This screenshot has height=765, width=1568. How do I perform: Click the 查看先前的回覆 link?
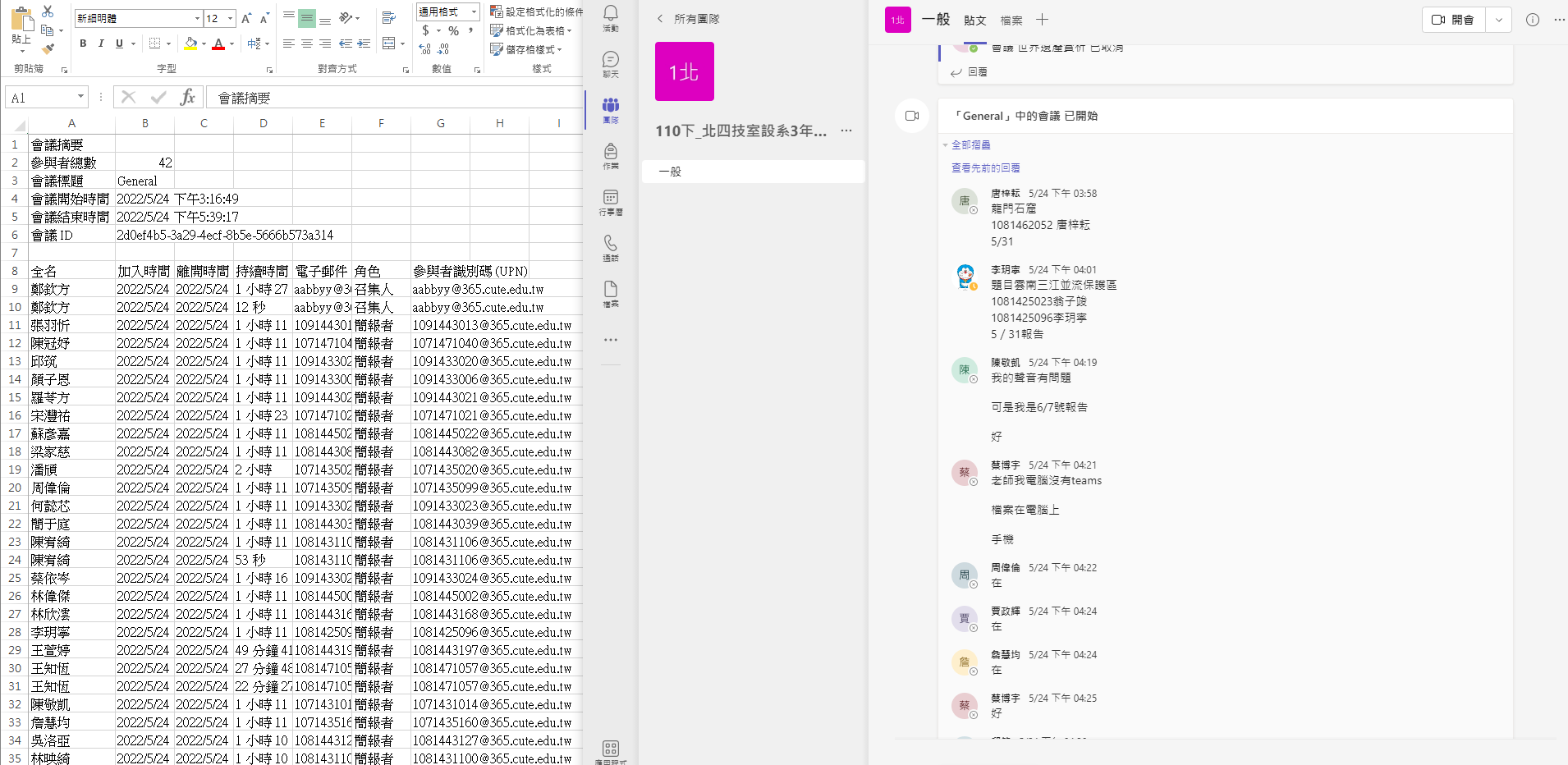985,167
